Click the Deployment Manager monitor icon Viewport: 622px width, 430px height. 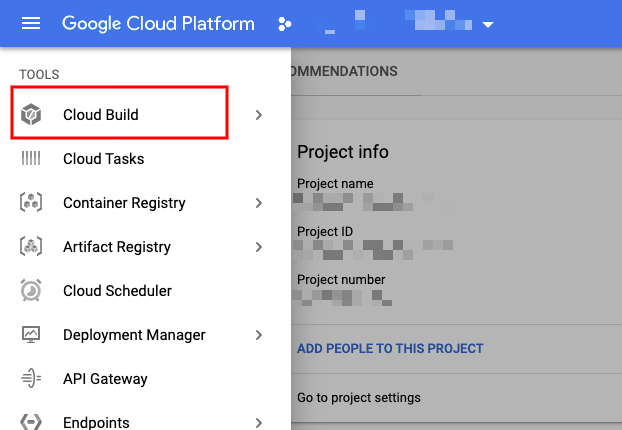point(31,335)
